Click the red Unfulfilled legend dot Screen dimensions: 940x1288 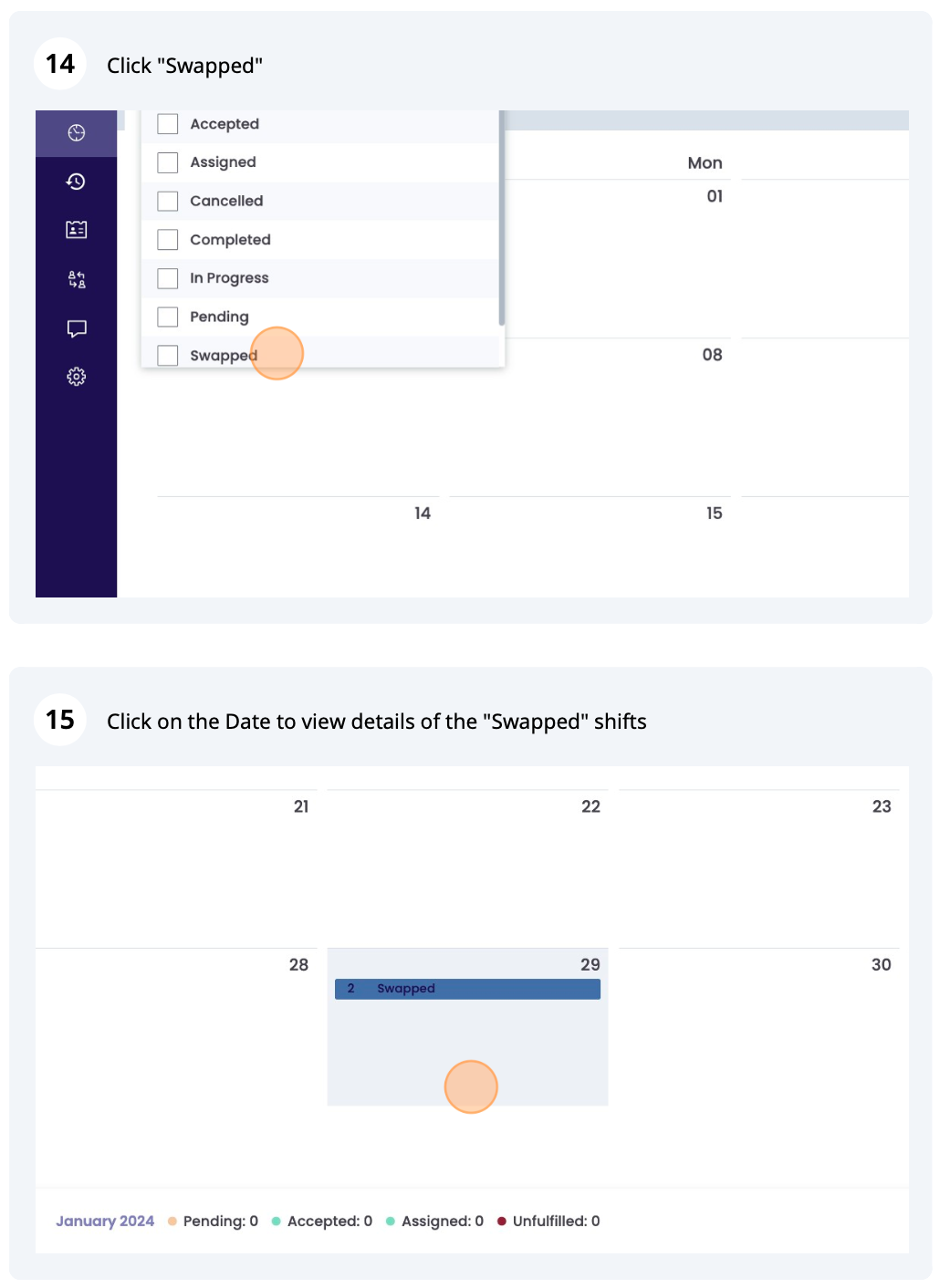pos(502,1221)
